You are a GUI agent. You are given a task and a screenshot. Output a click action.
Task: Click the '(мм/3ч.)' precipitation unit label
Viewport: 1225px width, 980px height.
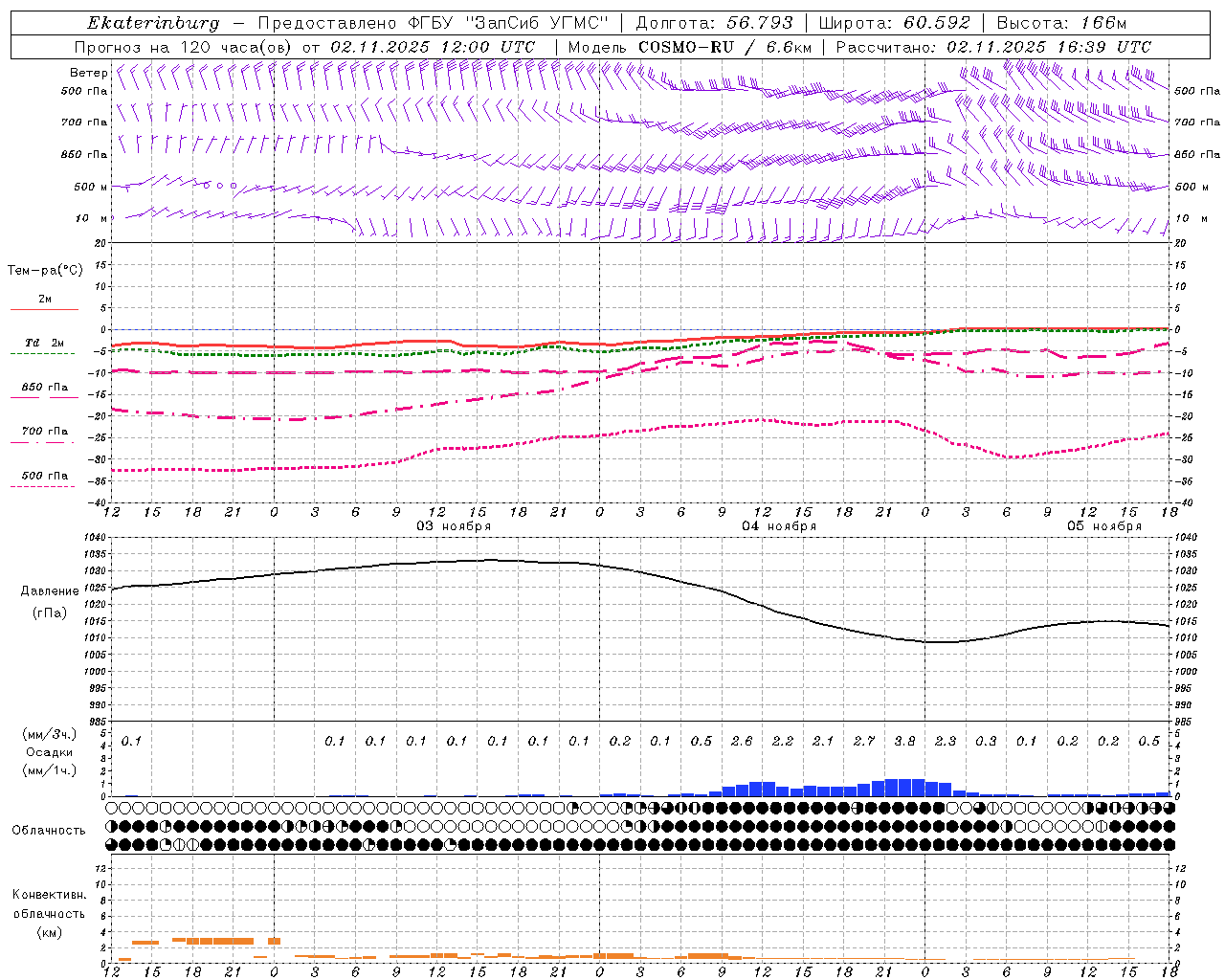point(50,734)
